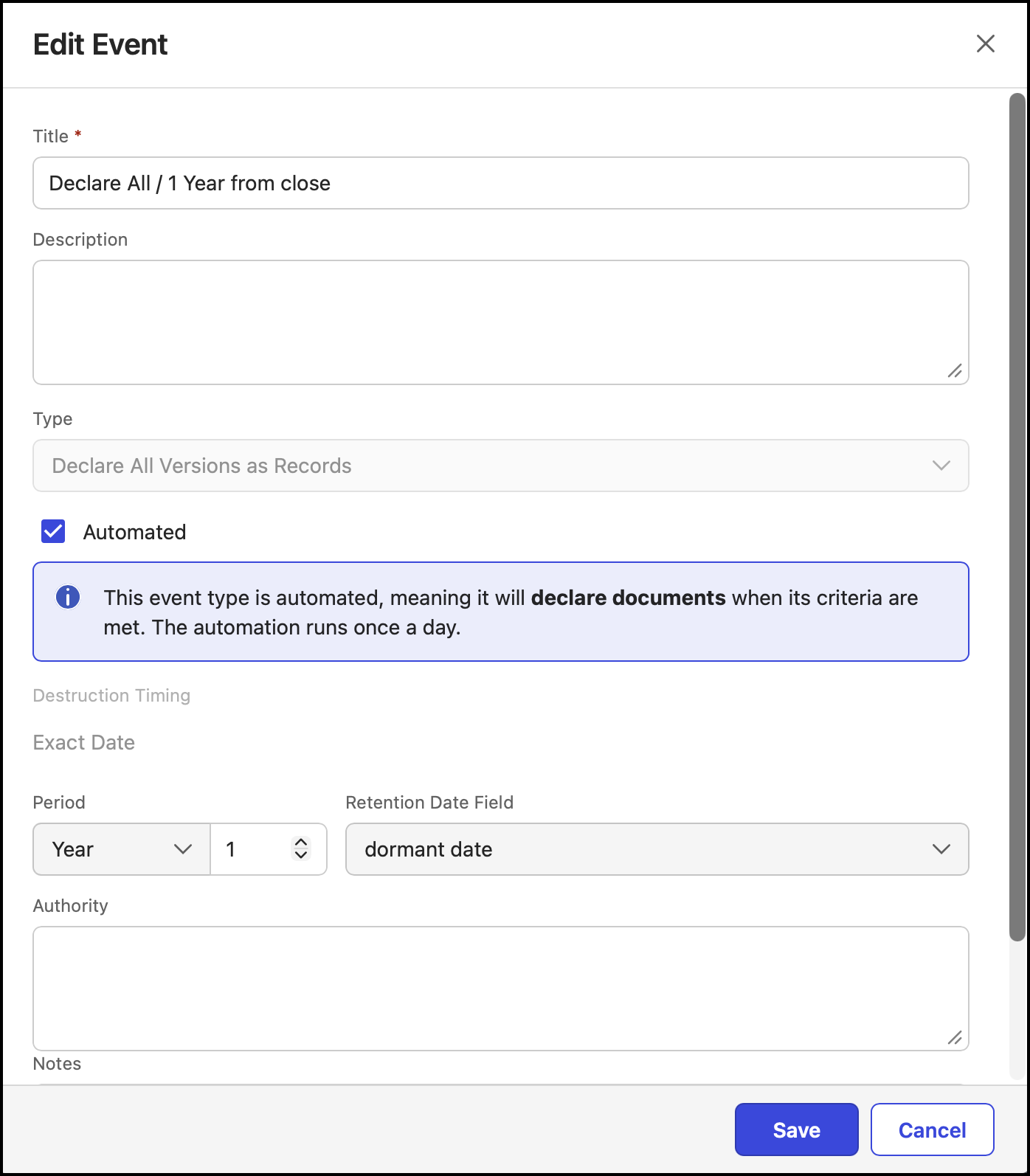Viewport: 1030px width, 1176px height.
Task: Open the Type dropdown chevron
Action: [x=941, y=466]
